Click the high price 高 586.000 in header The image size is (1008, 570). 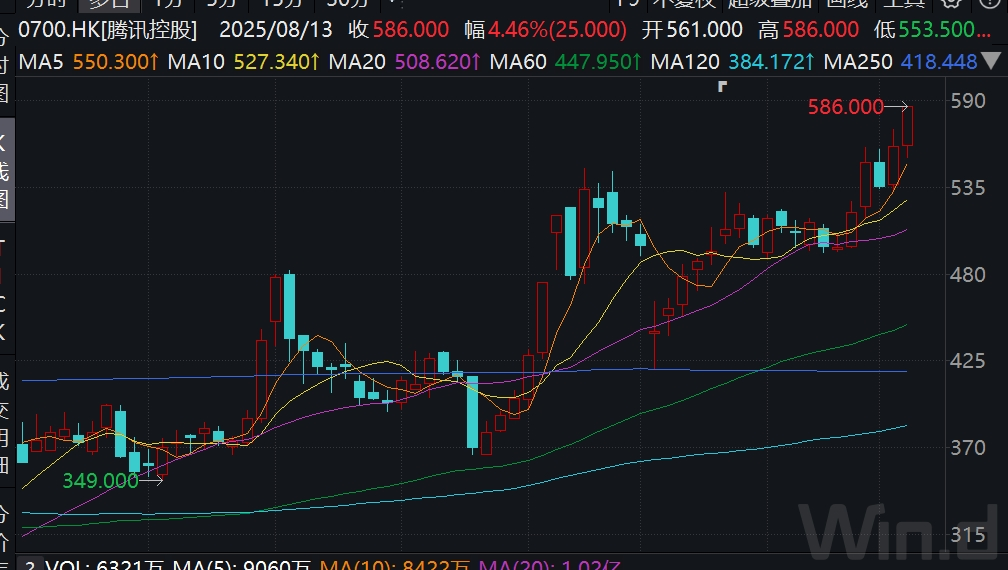point(809,30)
